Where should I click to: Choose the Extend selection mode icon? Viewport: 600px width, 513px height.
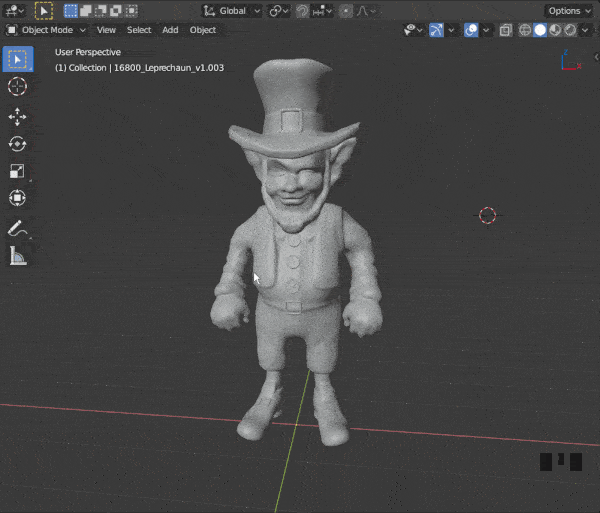coord(86,11)
